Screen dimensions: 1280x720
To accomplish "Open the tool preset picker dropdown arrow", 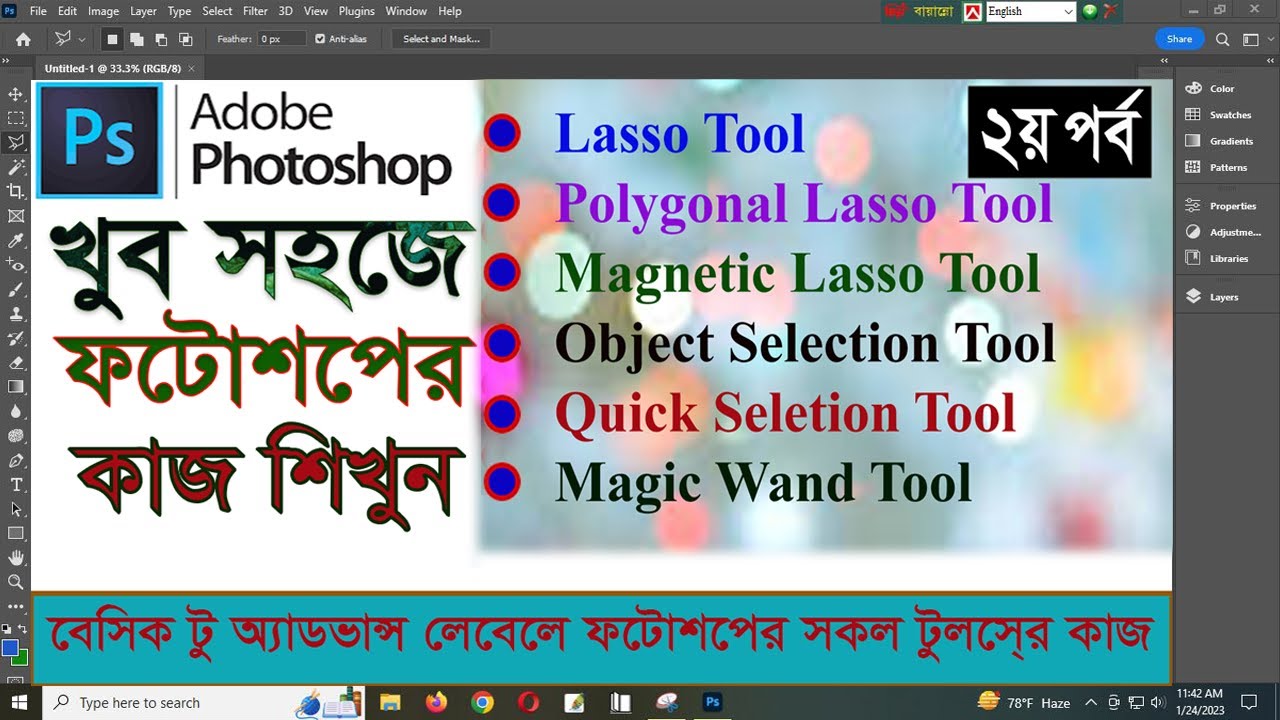I will 82,39.
